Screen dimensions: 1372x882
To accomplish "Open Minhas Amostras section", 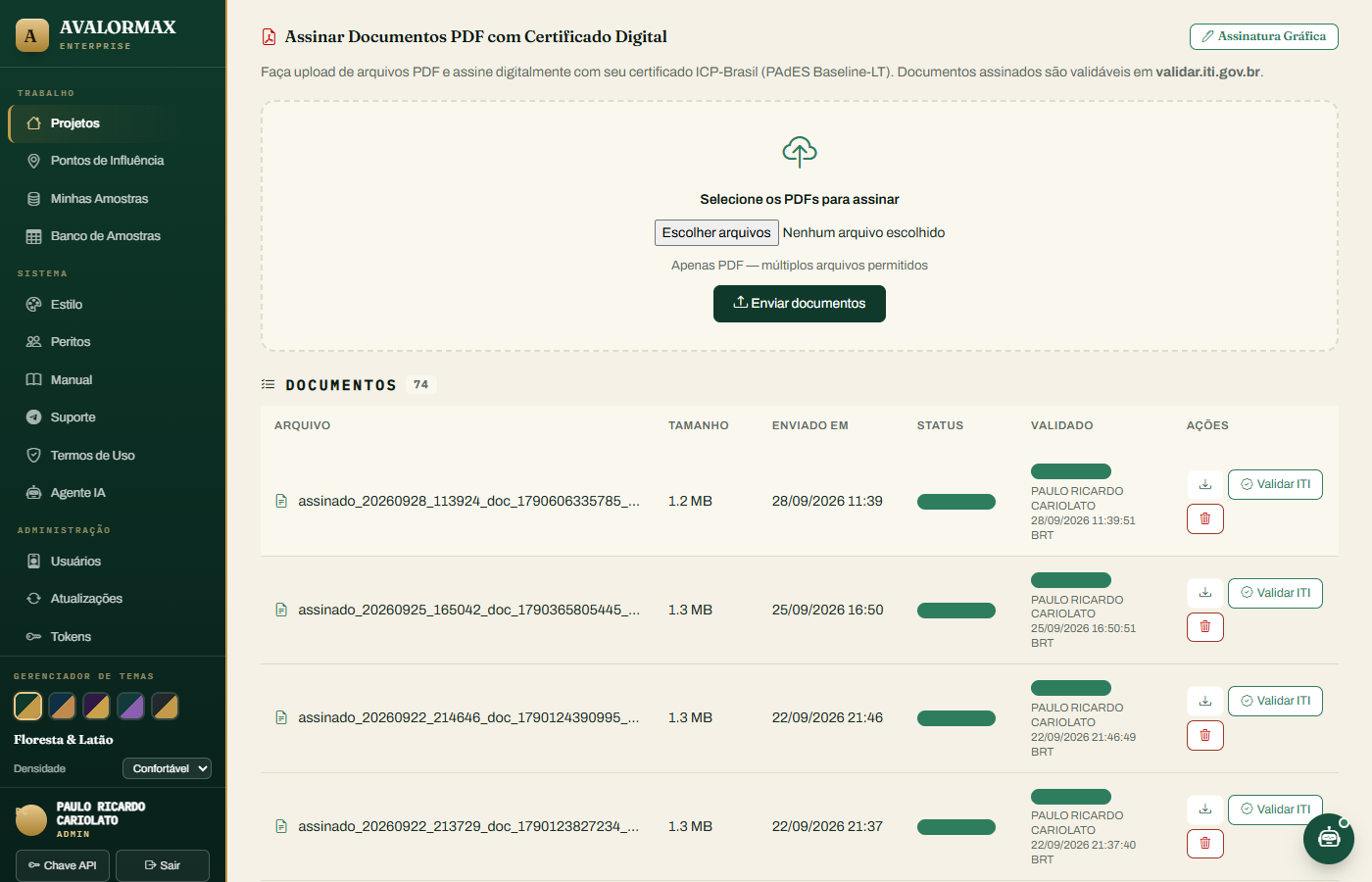I will point(113,199).
